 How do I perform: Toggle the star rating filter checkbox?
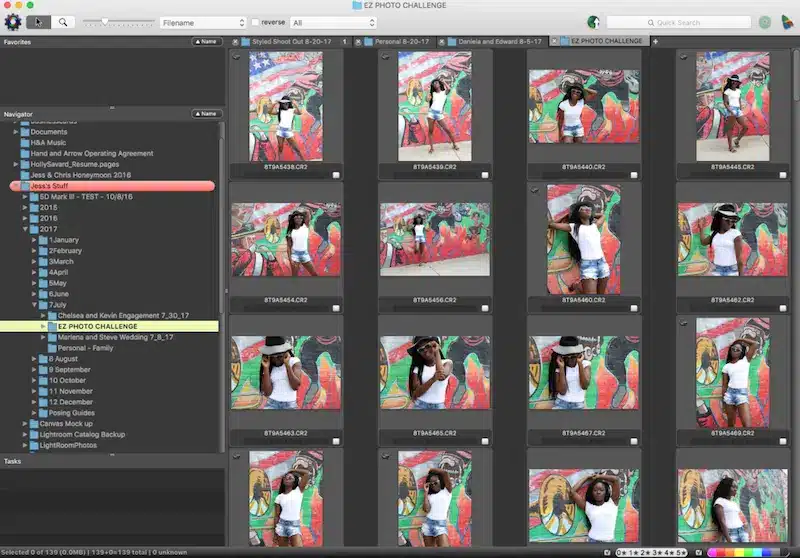tap(607, 552)
